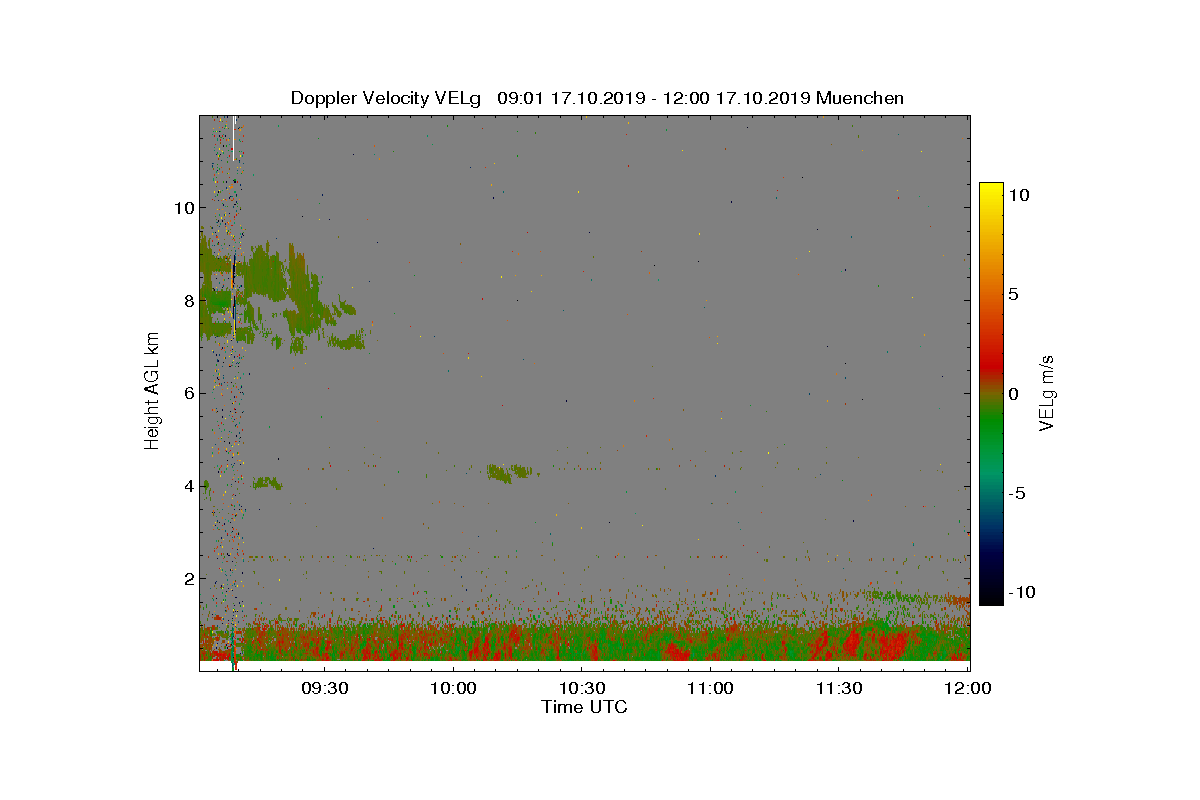Click the colorbar label '5'
Viewport: 1200px width, 800px height.
(1013, 295)
